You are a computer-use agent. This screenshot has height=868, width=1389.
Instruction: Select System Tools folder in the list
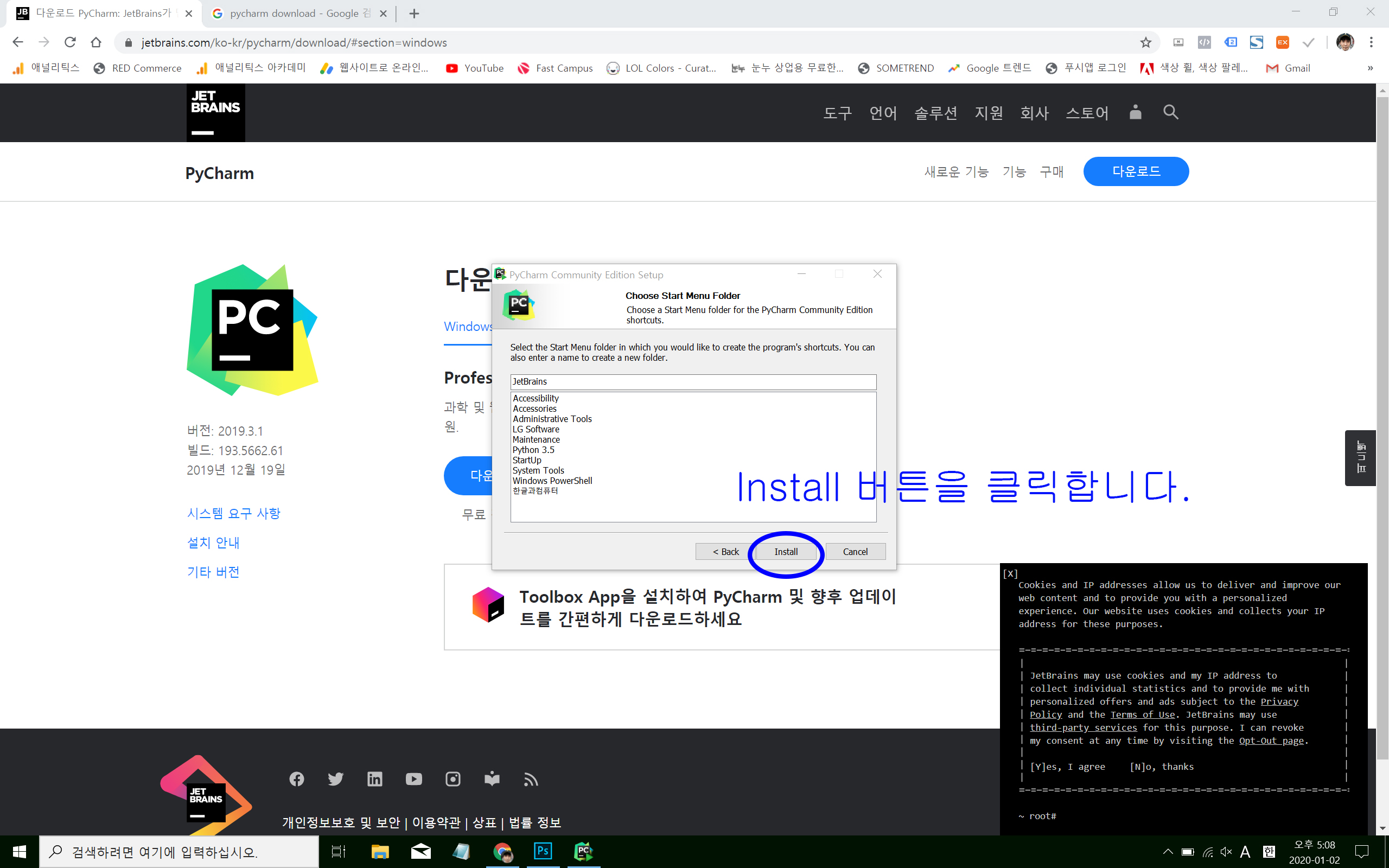pyautogui.click(x=538, y=471)
